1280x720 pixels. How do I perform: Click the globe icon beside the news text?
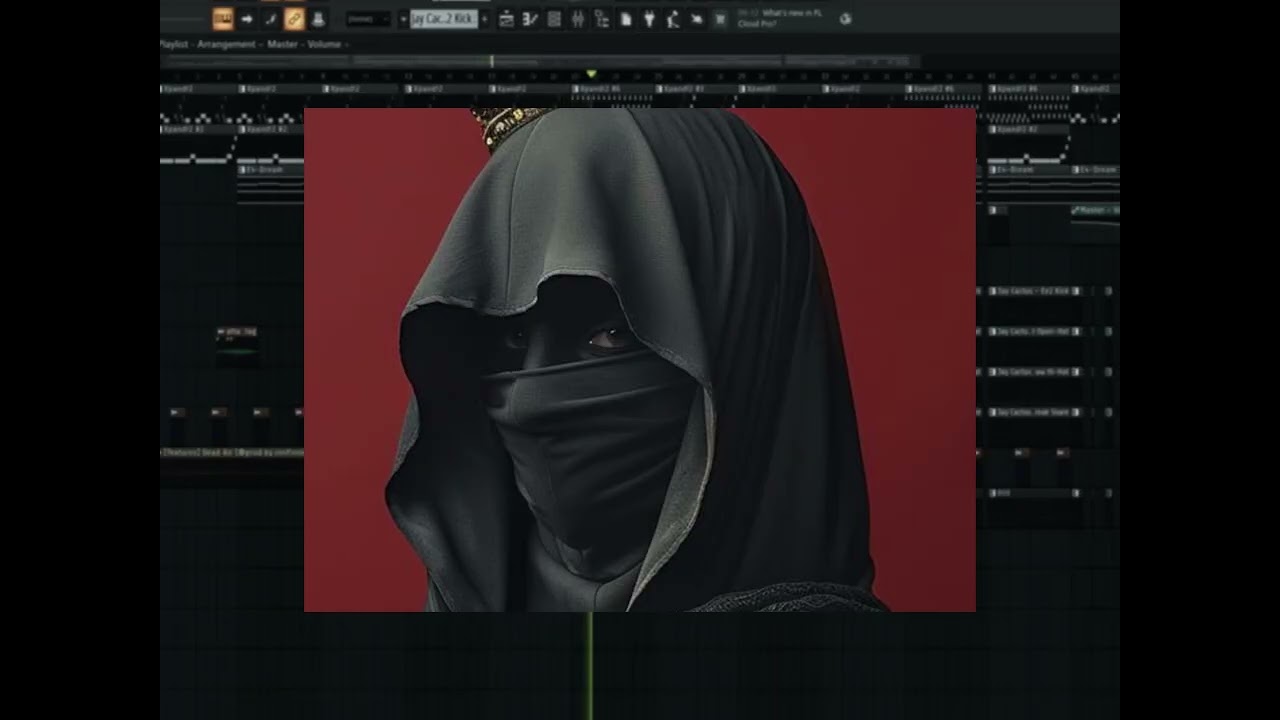click(845, 18)
